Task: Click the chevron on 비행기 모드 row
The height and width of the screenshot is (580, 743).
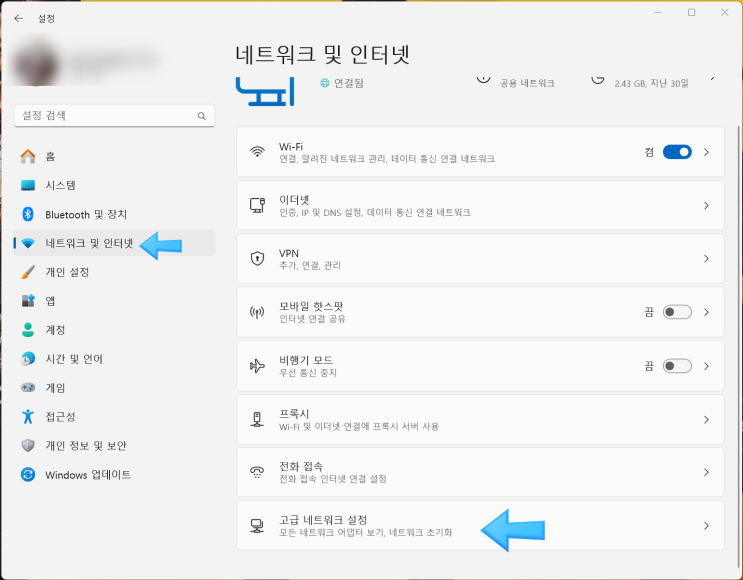Action: click(x=707, y=366)
